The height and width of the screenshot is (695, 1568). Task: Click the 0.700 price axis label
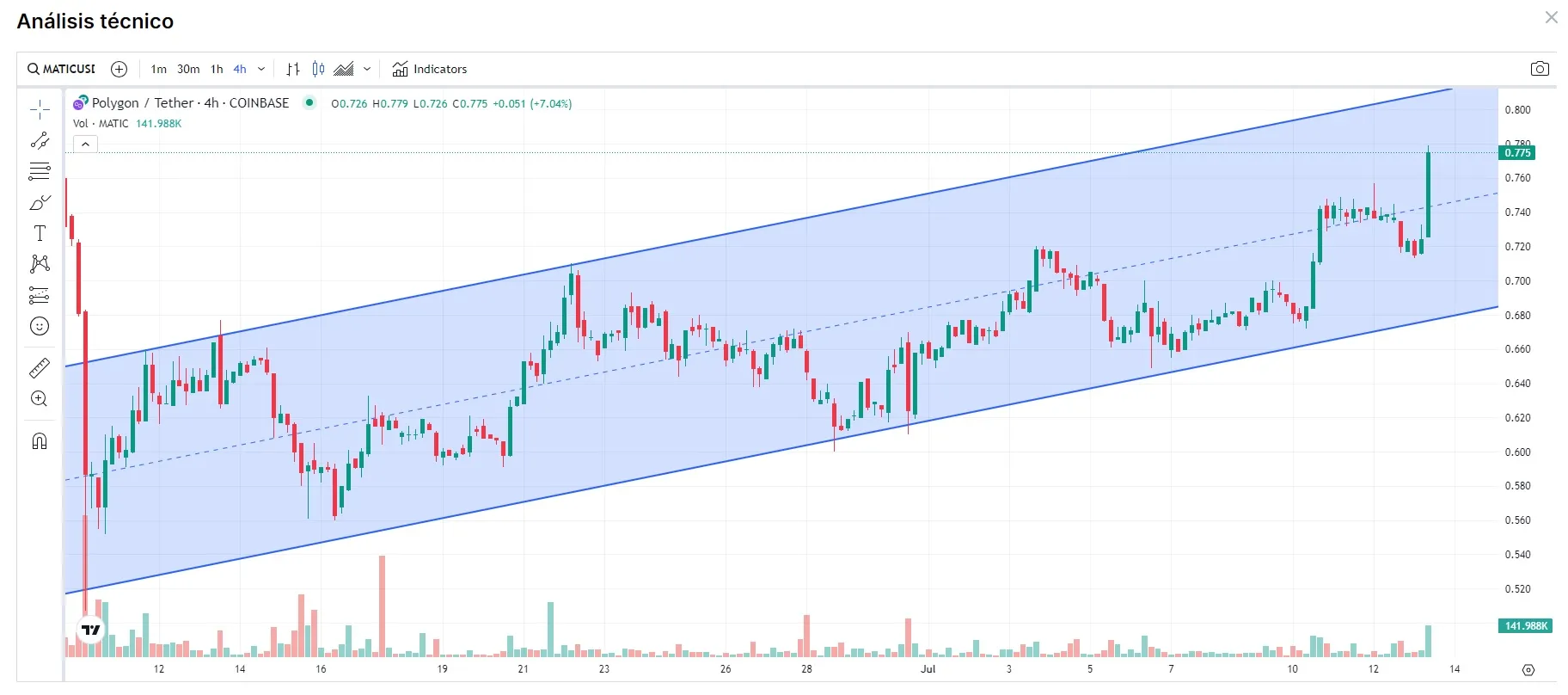tap(1517, 281)
